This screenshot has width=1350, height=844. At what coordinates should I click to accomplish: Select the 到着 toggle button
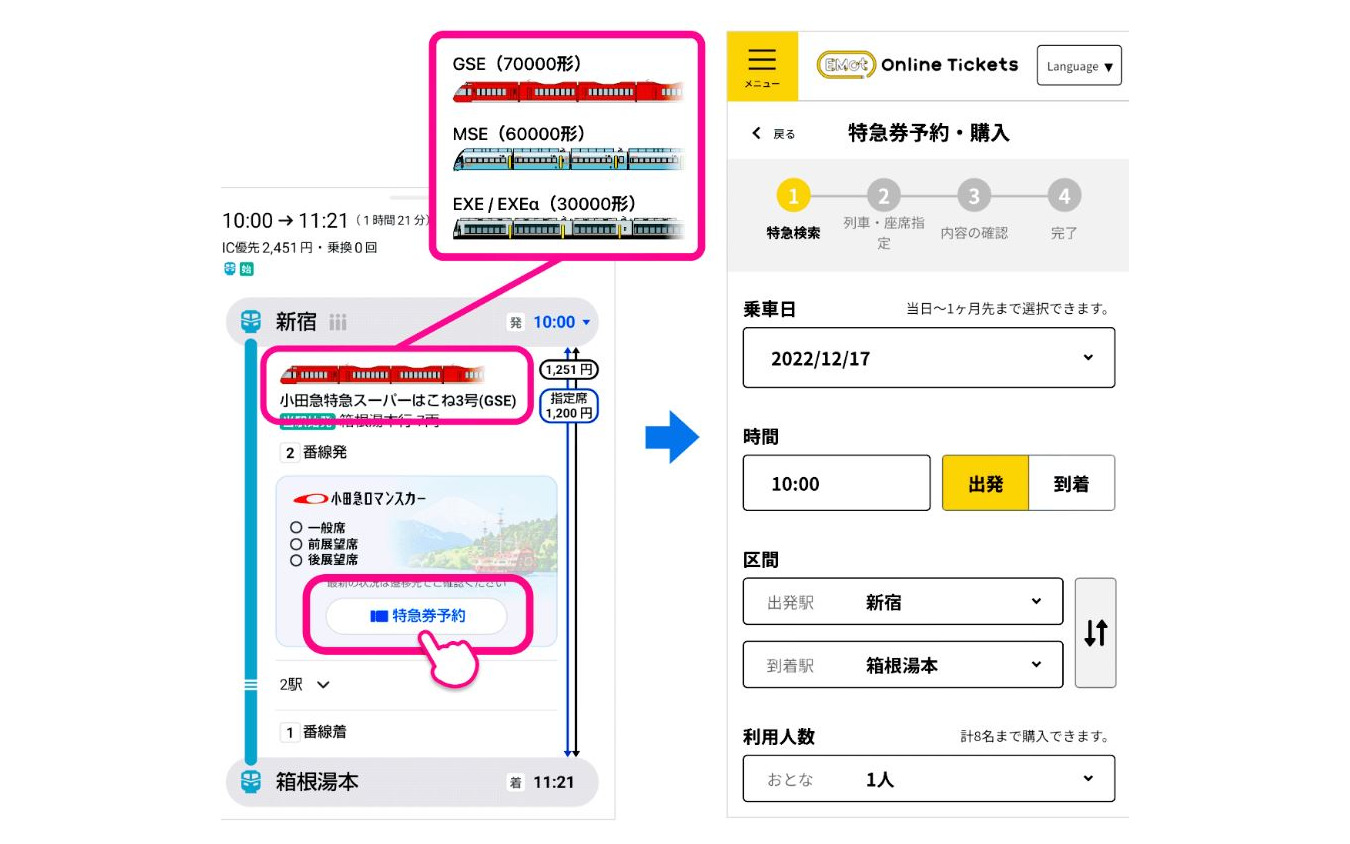[x=1071, y=483]
